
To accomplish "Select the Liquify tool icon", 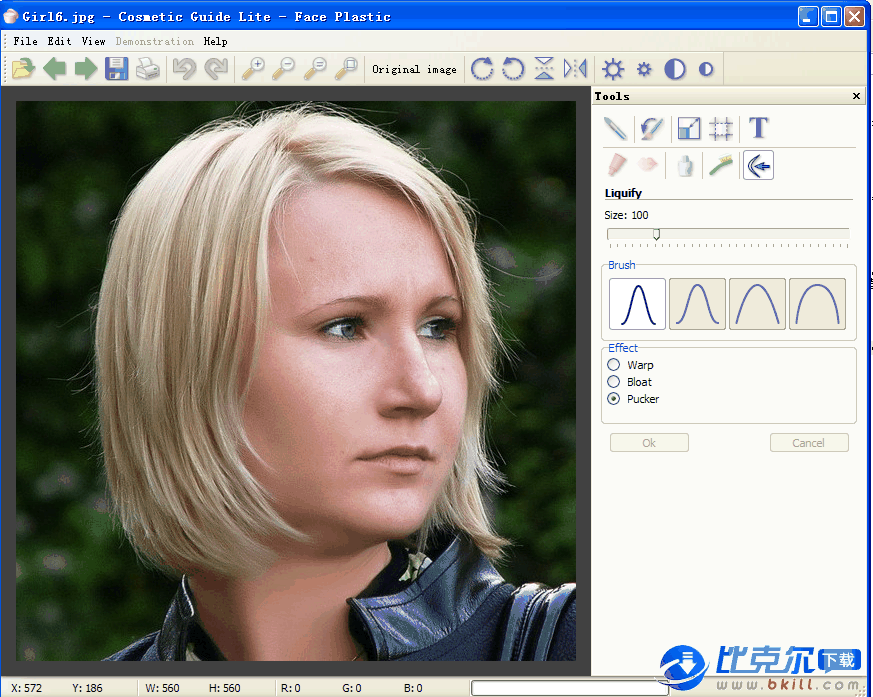I will [758, 165].
